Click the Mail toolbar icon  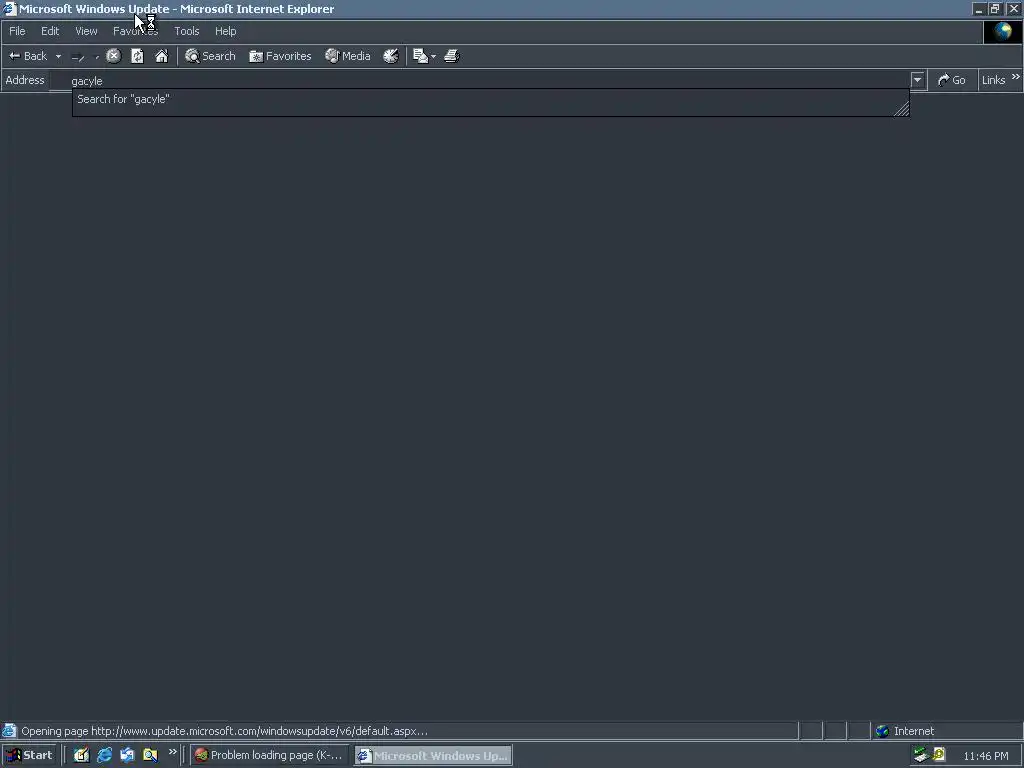coord(420,56)
